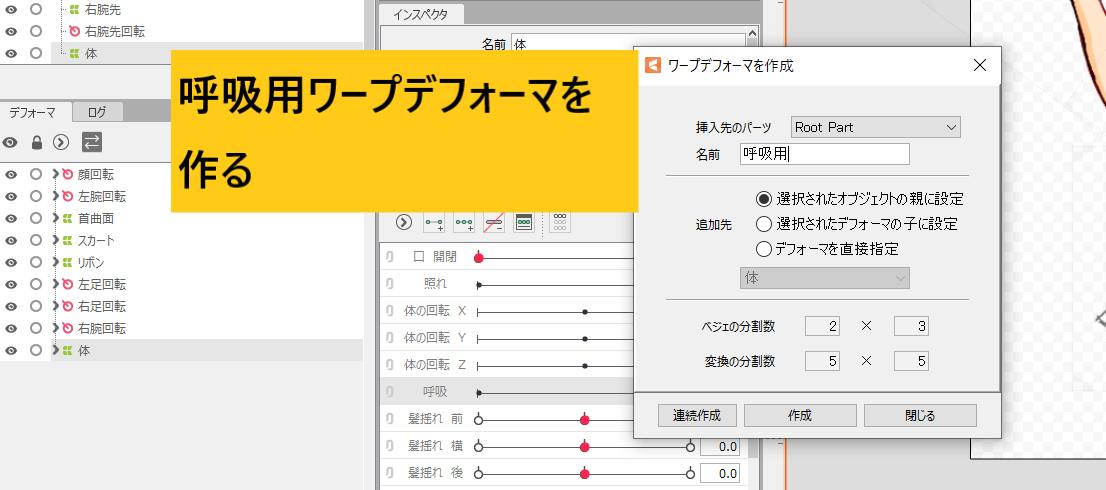Click the 名前 field containing 呼吸用
This screenshot has width=1106, height=490.
pyautogui.click(x=824, y=154)
